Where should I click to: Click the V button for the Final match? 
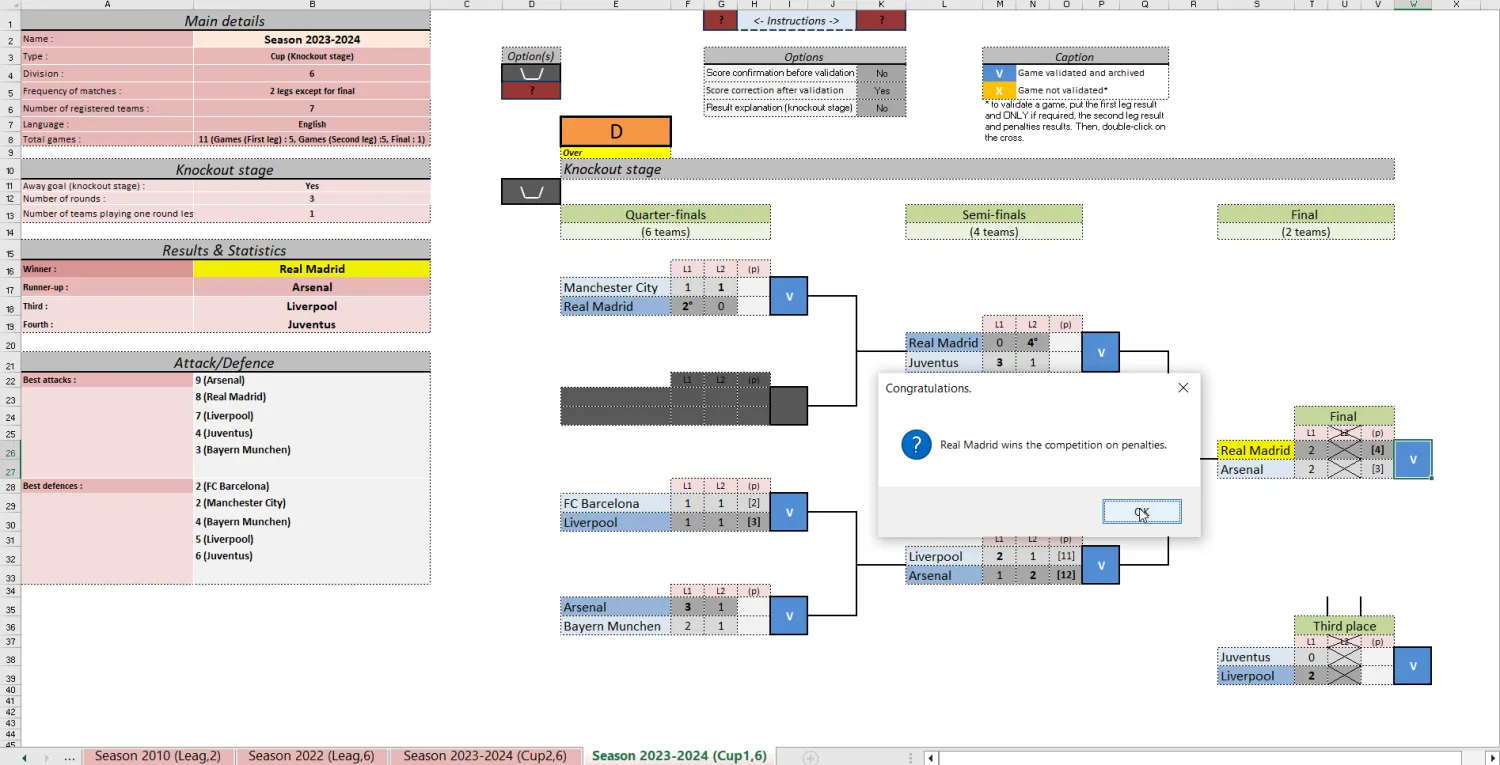1413,459
